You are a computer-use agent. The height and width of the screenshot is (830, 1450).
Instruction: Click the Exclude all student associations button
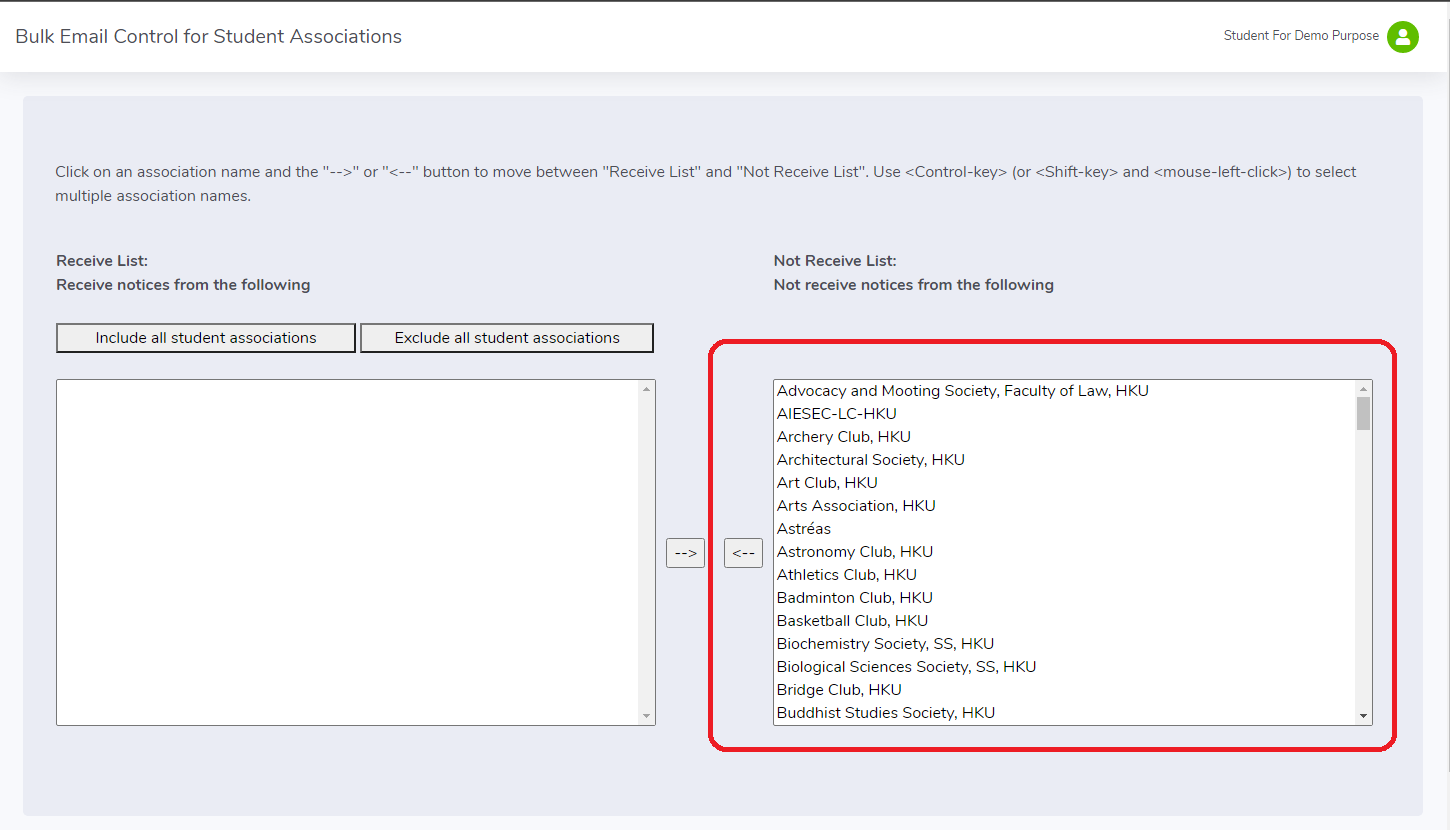(x=506, y=337)
